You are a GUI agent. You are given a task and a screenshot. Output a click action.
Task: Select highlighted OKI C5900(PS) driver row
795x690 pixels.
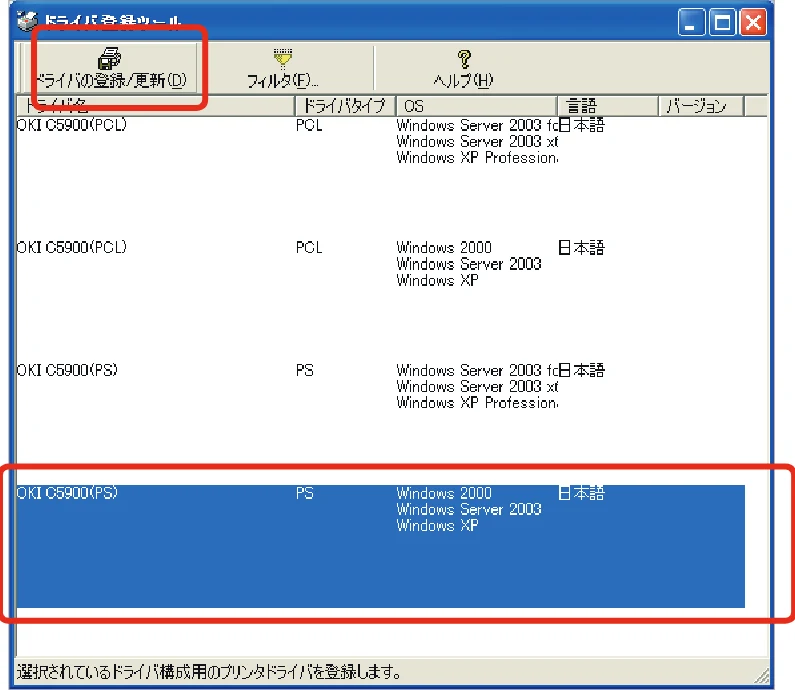click(380, 546)
